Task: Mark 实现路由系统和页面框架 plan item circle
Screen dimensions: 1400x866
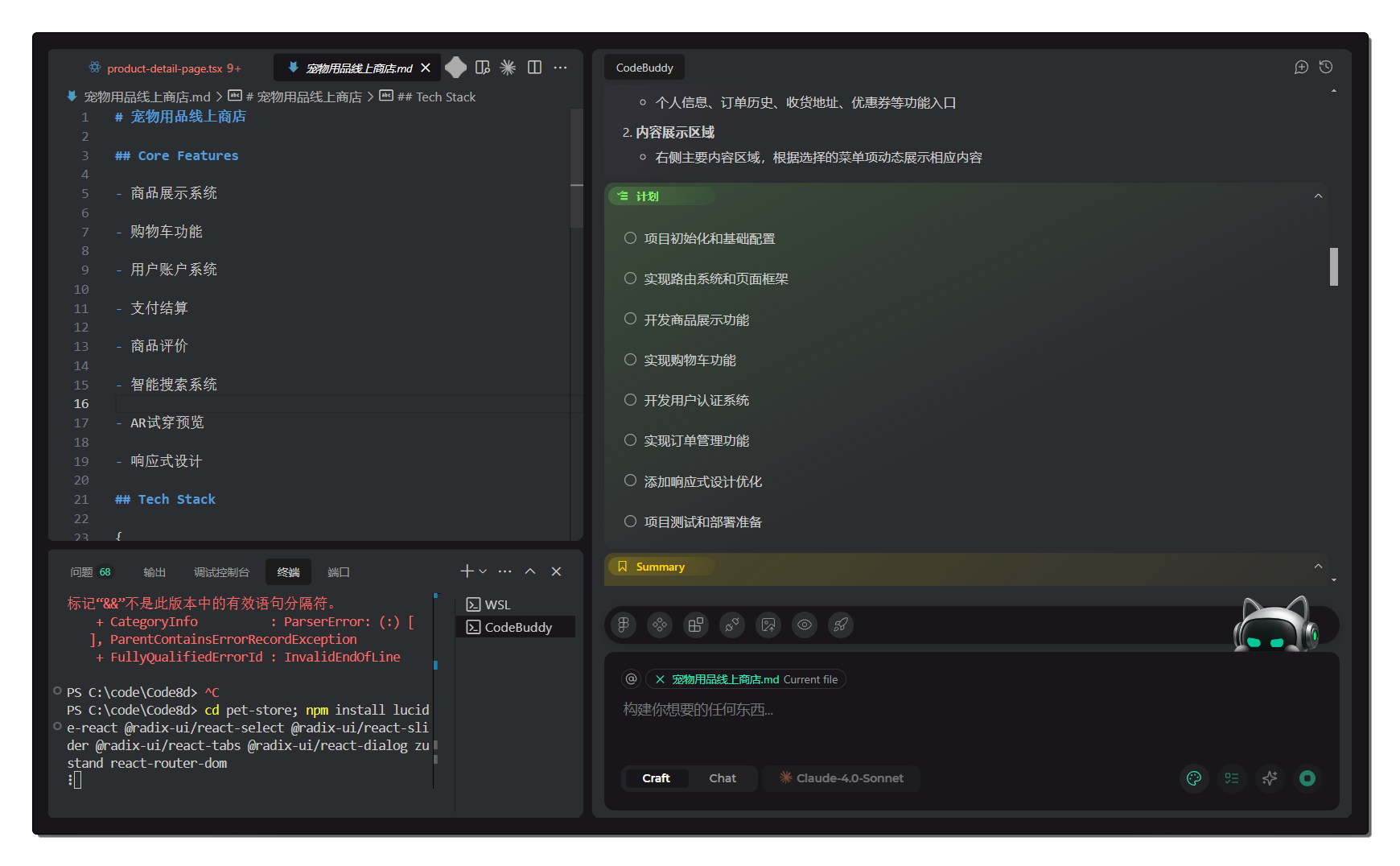Action: tap(630, 278)
